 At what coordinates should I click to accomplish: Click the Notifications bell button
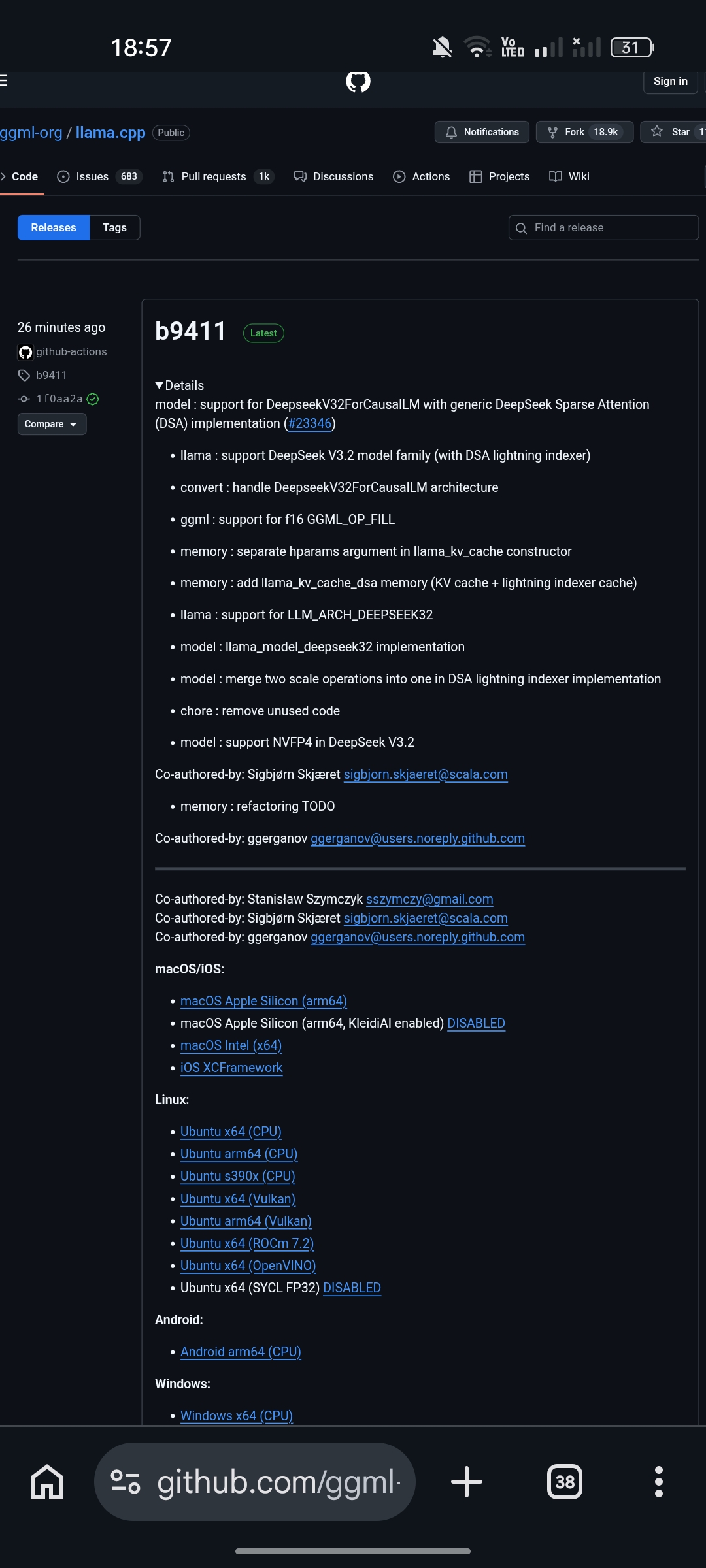[482, 132]
